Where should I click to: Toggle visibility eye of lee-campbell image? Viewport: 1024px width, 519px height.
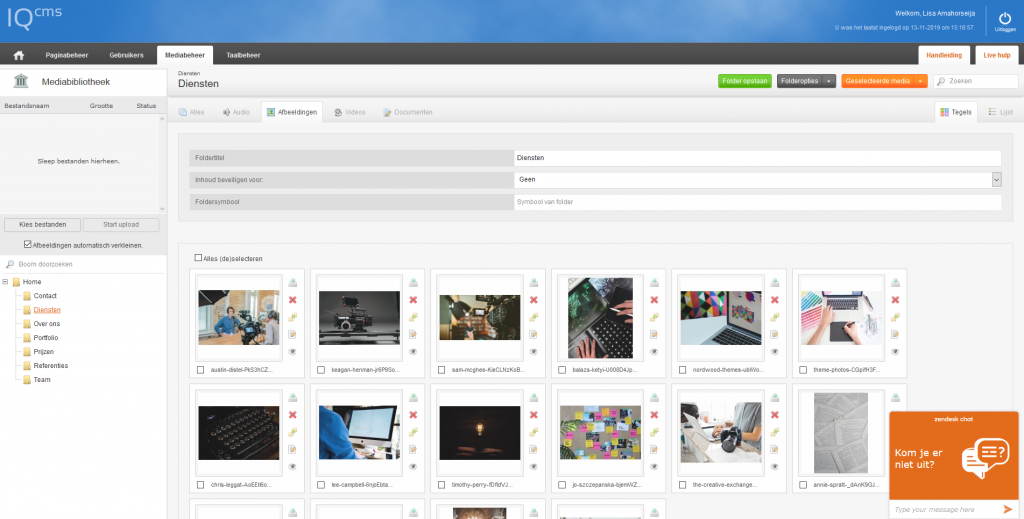(413, 467)
